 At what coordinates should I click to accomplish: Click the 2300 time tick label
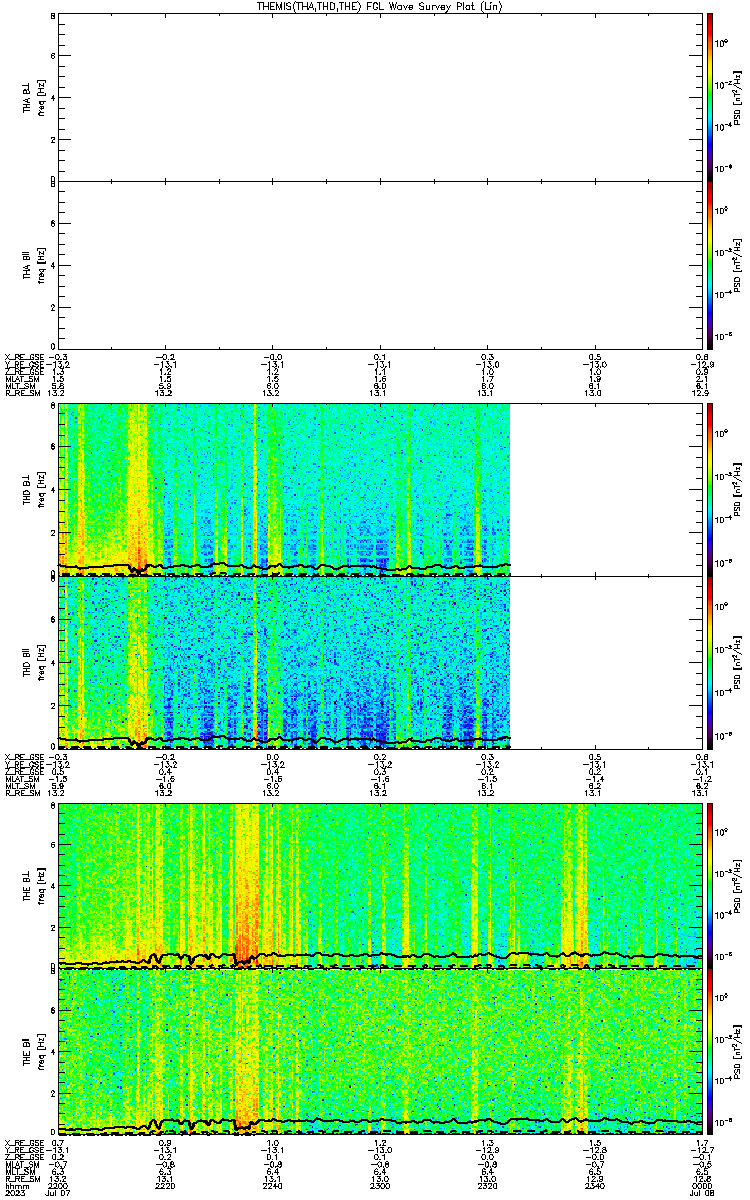pos(380,1186)
